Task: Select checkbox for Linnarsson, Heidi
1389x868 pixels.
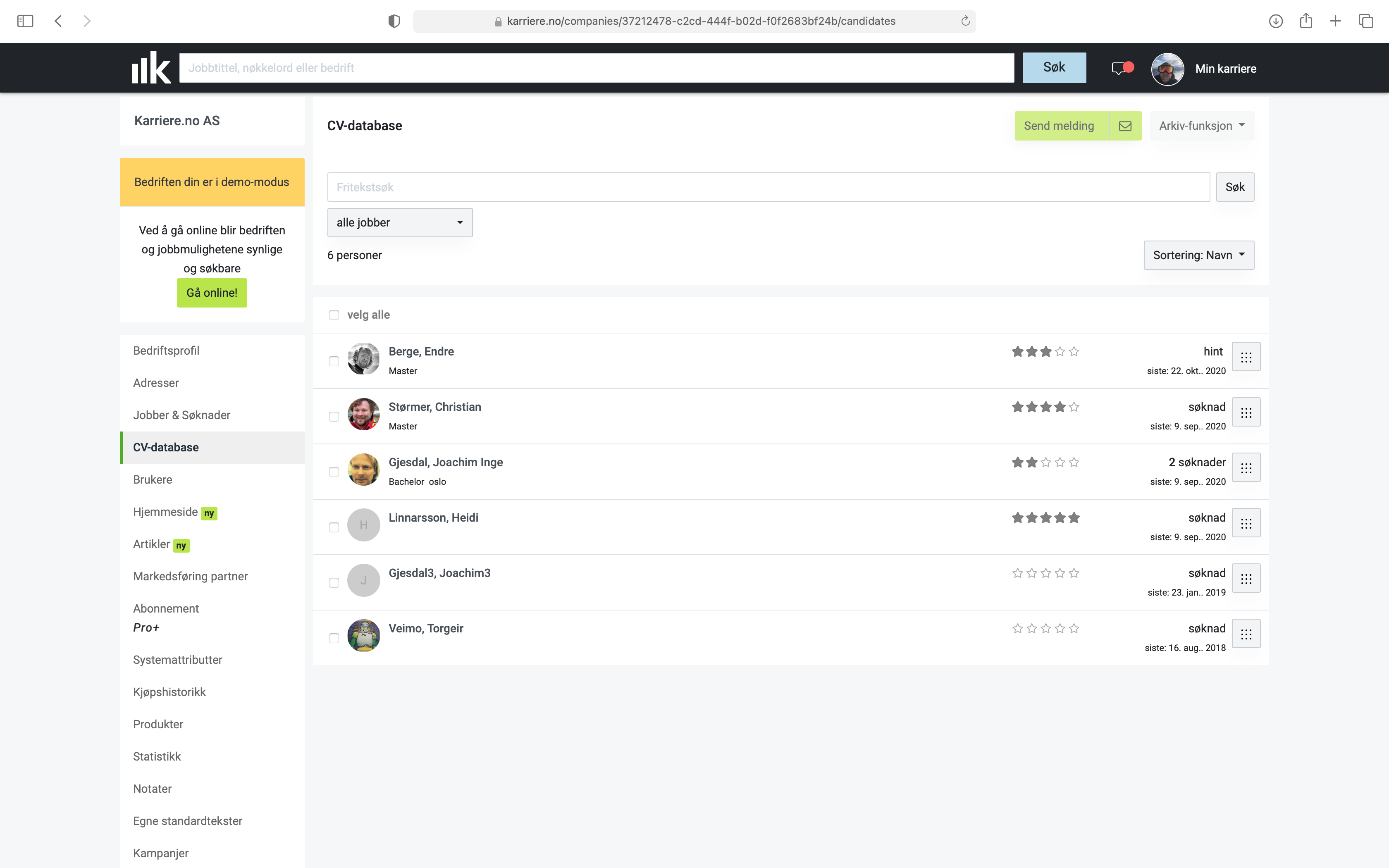Action: (334, 527)
